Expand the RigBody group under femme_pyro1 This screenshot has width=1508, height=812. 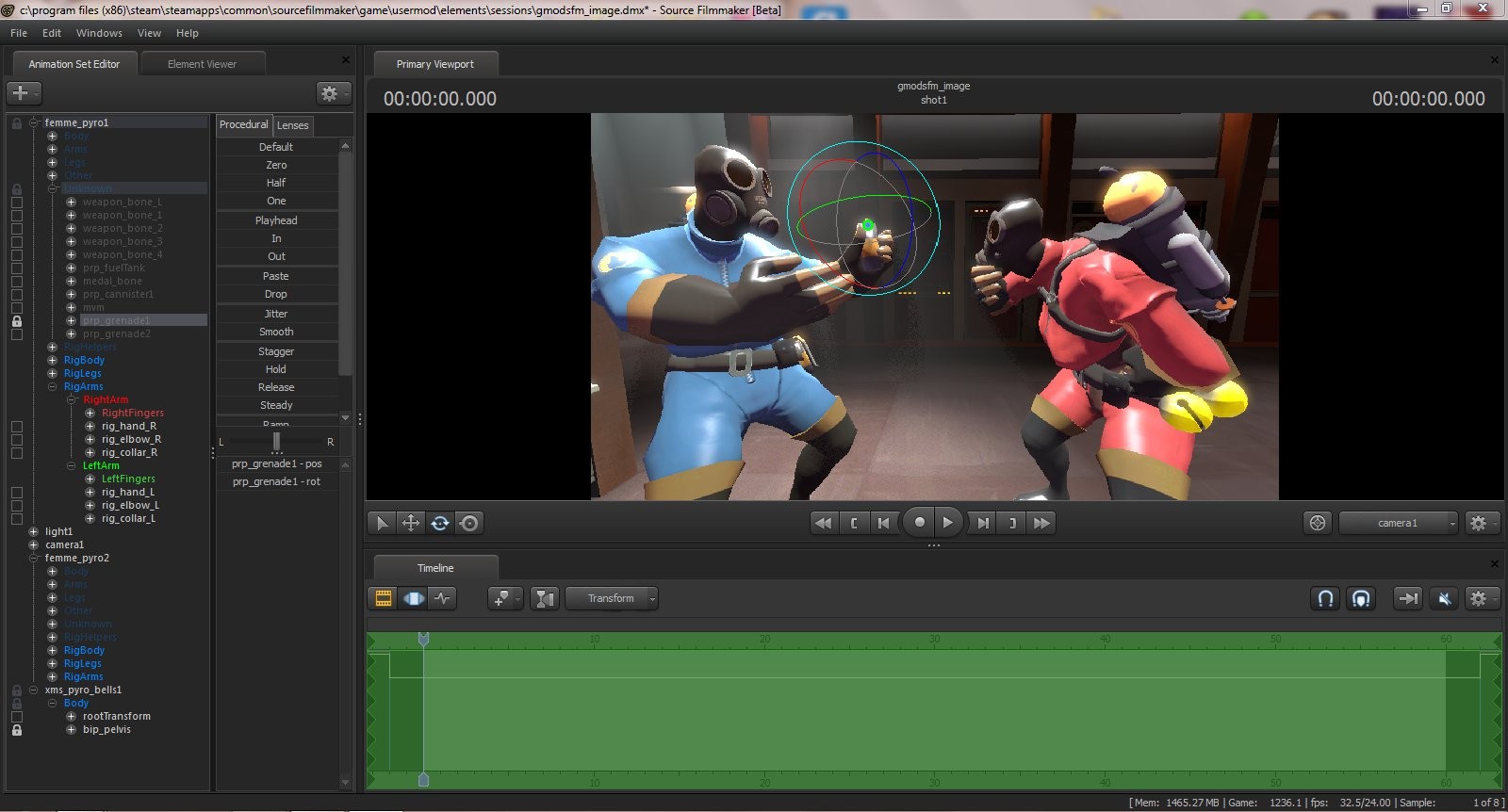(x=53, y=360)
